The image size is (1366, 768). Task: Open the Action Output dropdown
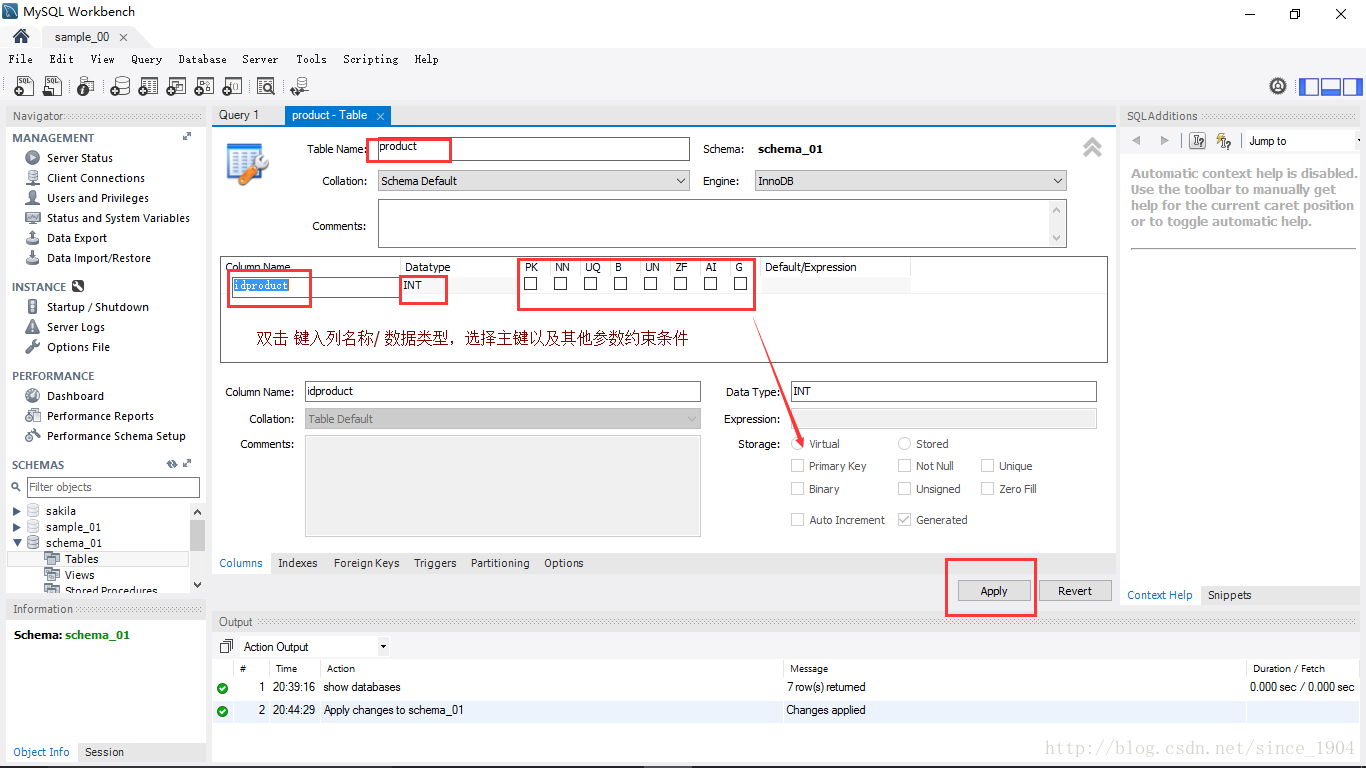(x=314, y=647)
